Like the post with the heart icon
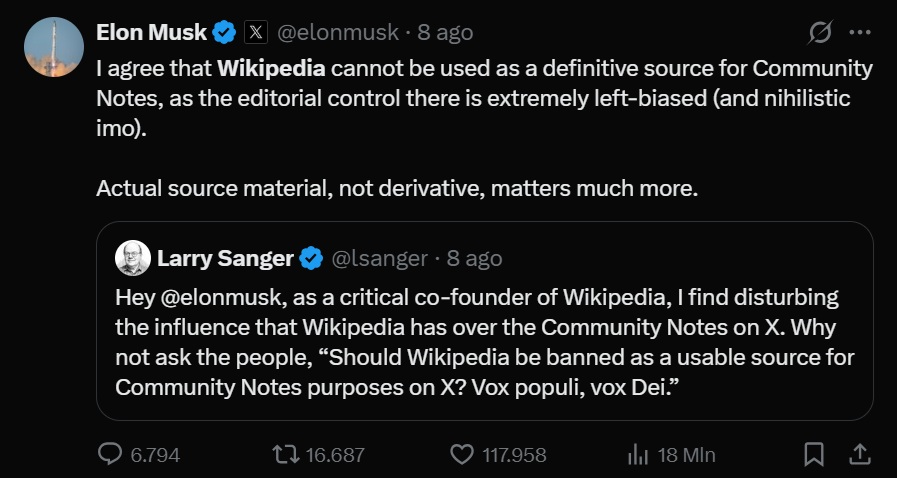This screenshot has width=897, height=478. tap(461, 455)
